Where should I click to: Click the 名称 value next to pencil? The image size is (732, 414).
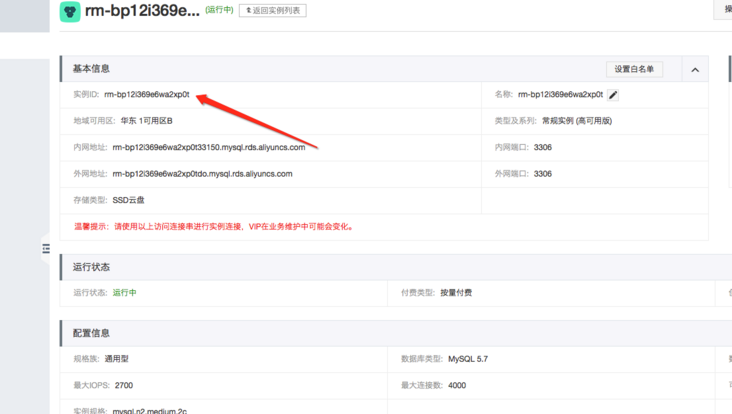tap(560, 94)
